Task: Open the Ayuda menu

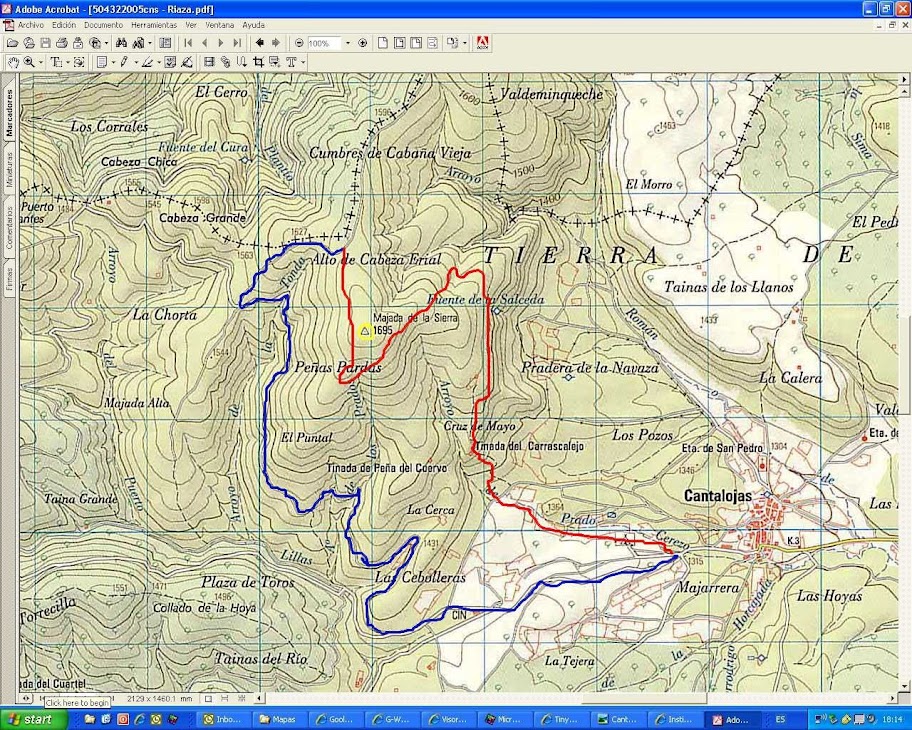Action: tap(253, 25)
